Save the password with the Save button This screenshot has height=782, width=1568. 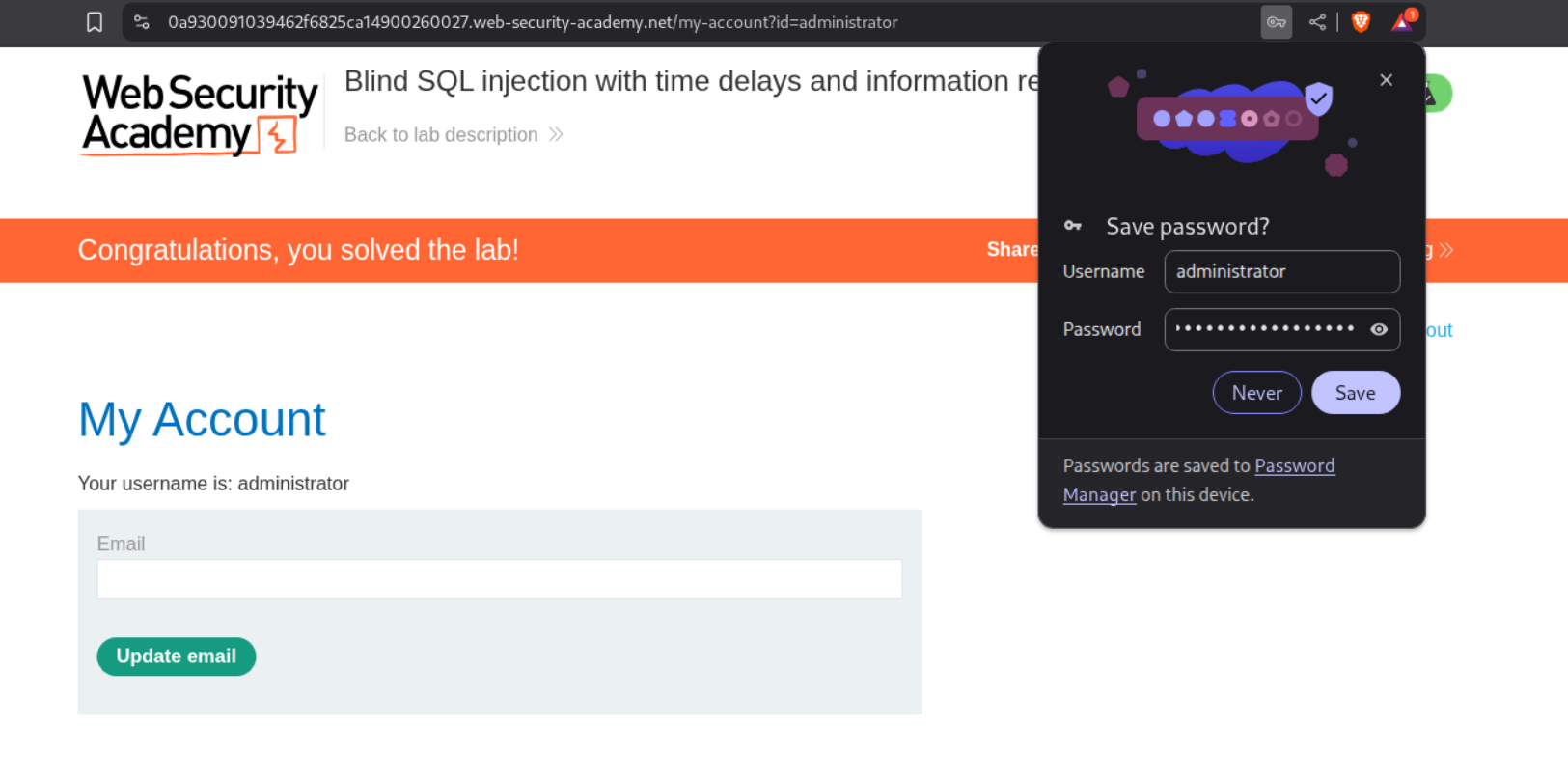[1355, 393]
